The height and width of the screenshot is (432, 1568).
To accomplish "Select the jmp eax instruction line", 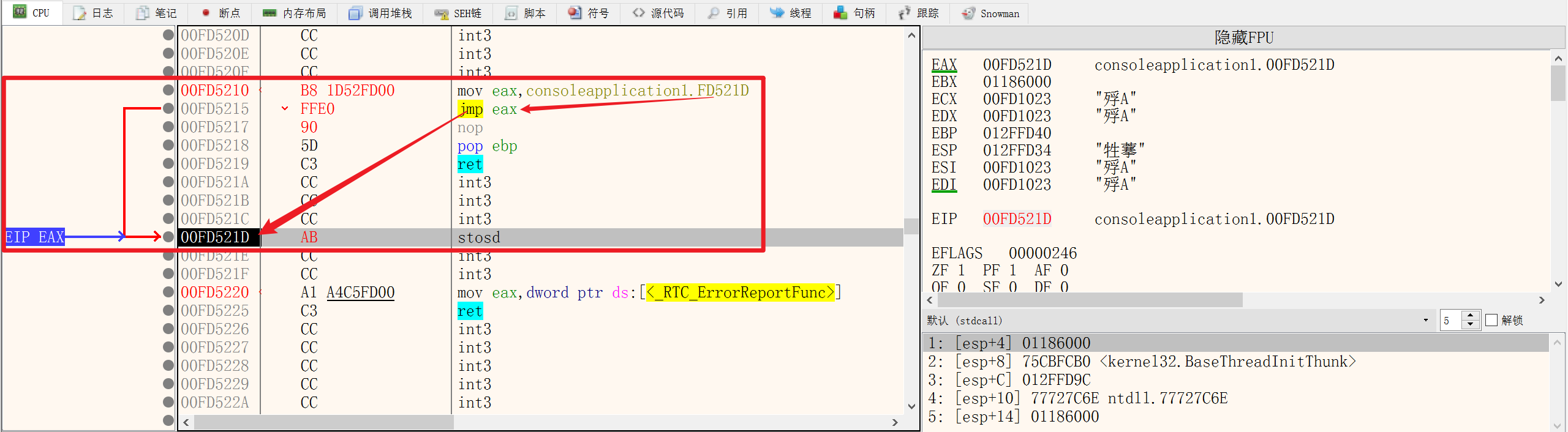I will (x=487, y=110).
